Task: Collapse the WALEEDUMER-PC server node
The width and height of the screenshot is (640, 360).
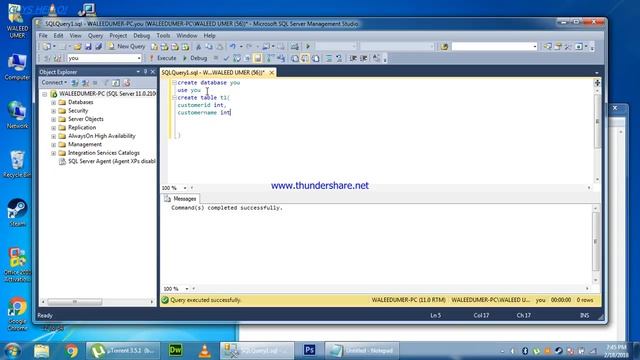Action: tap(44, 94)
